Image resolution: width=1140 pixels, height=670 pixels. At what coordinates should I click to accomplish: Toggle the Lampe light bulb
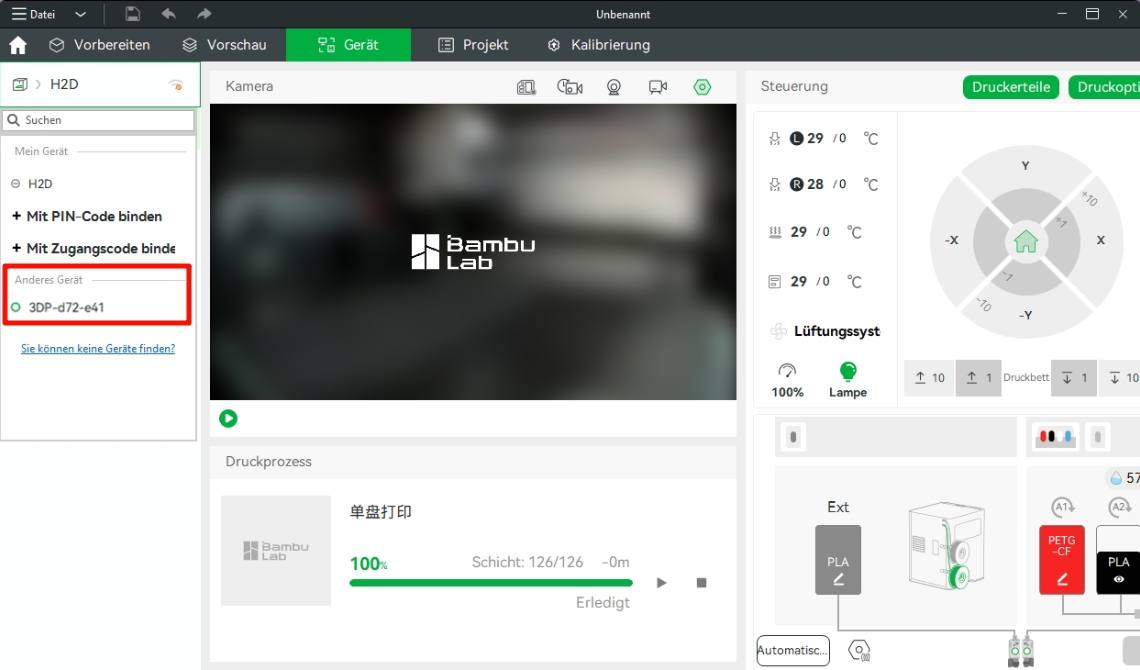click(x=848, y=380)
